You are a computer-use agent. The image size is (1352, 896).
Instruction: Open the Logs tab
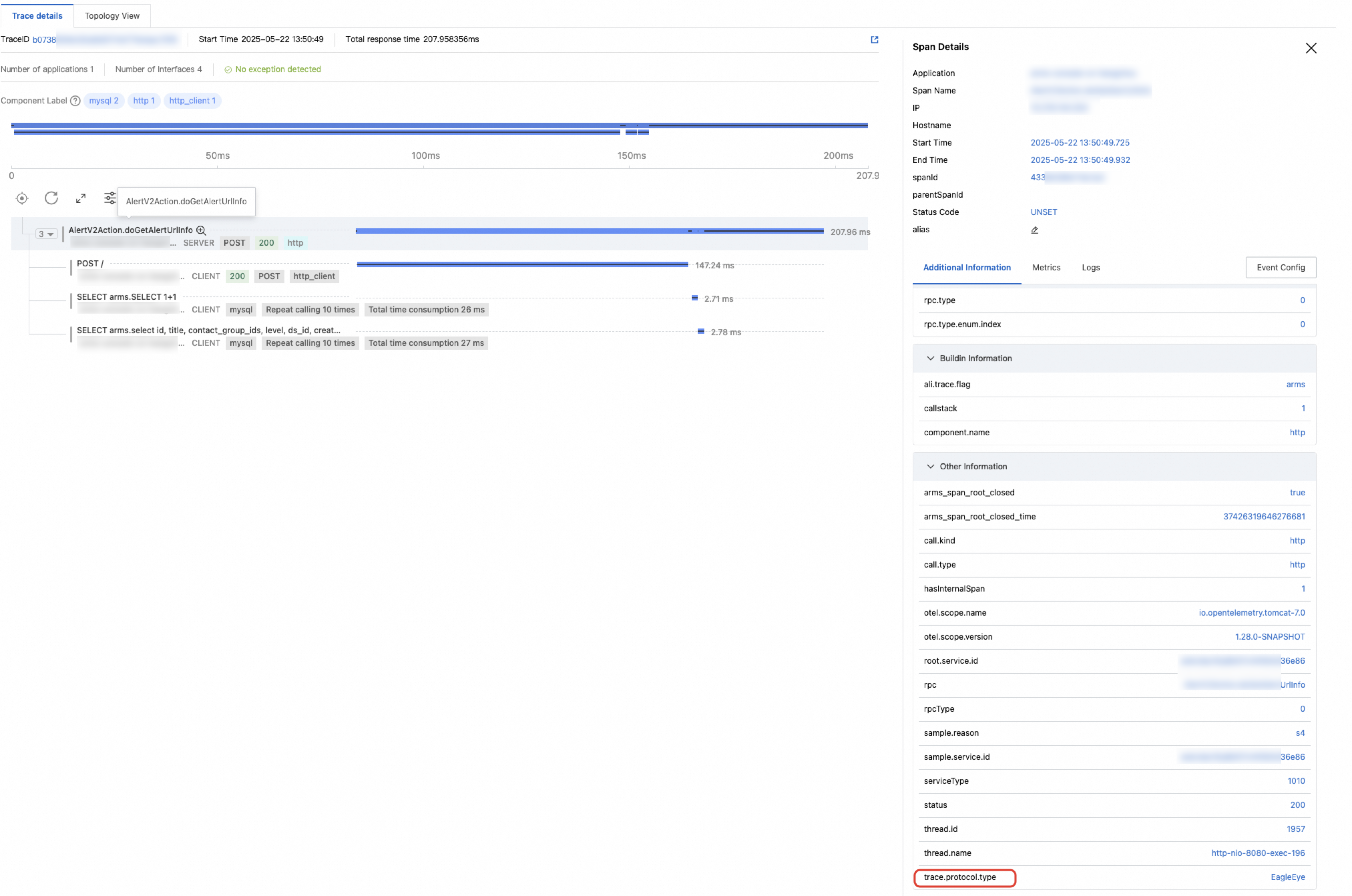tap(1090, 267)
